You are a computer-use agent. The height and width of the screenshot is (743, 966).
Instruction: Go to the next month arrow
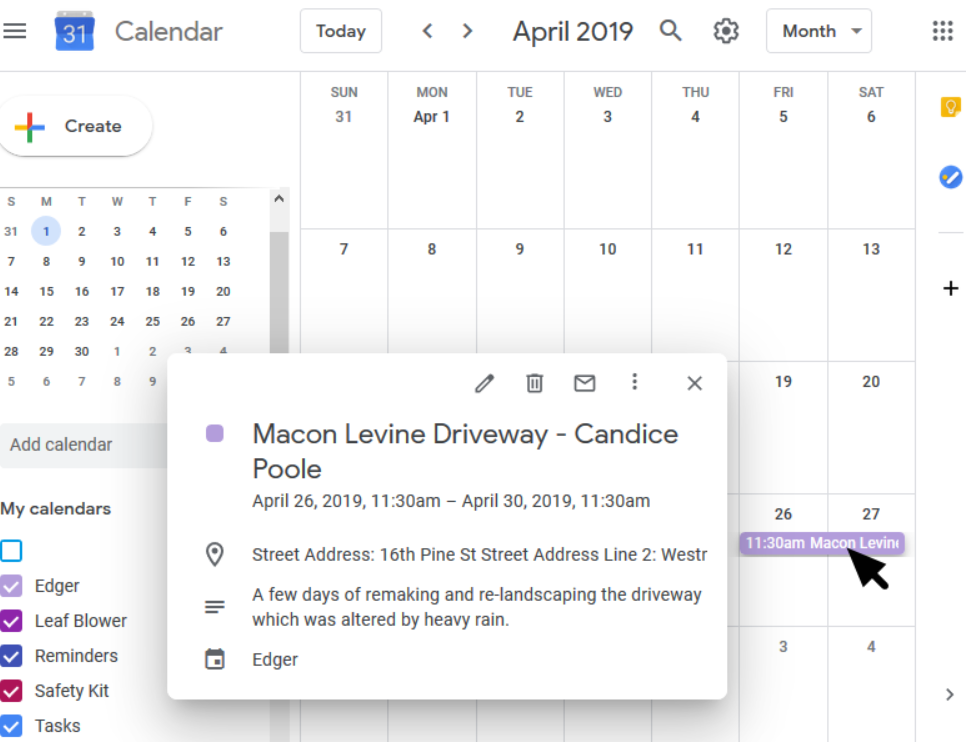(x=467, y=31)
